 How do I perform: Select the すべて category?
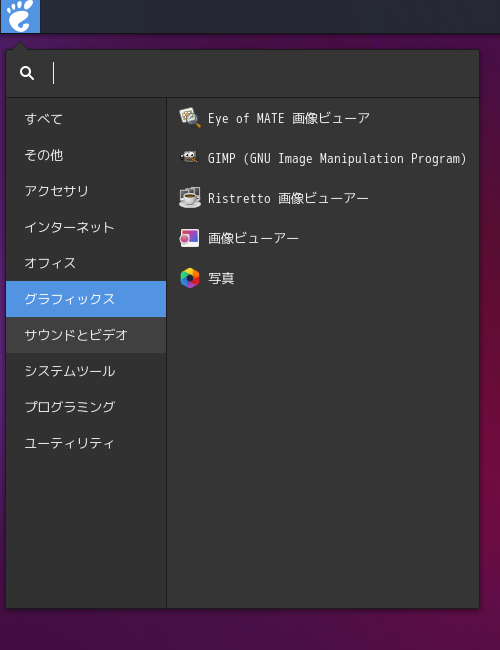[86, 119]
